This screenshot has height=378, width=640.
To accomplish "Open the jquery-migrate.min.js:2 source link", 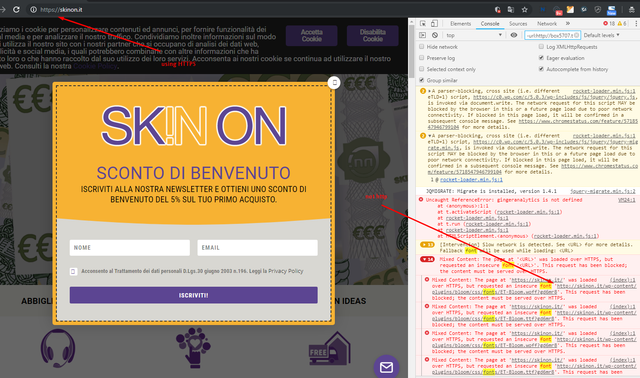I will [603, 191].
